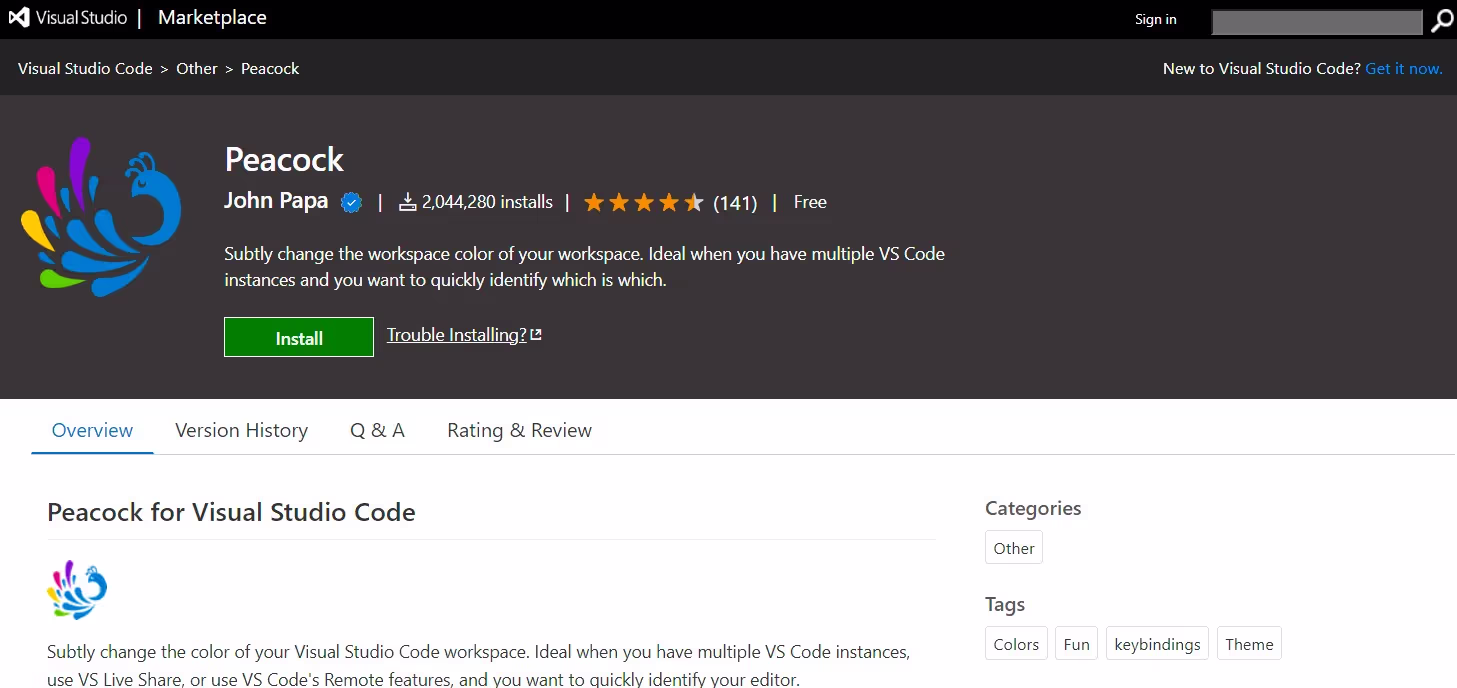The width and height of the screenshot is (1457, 688).
Task: Click the Fun tag
Action: tap(1077, 644)
